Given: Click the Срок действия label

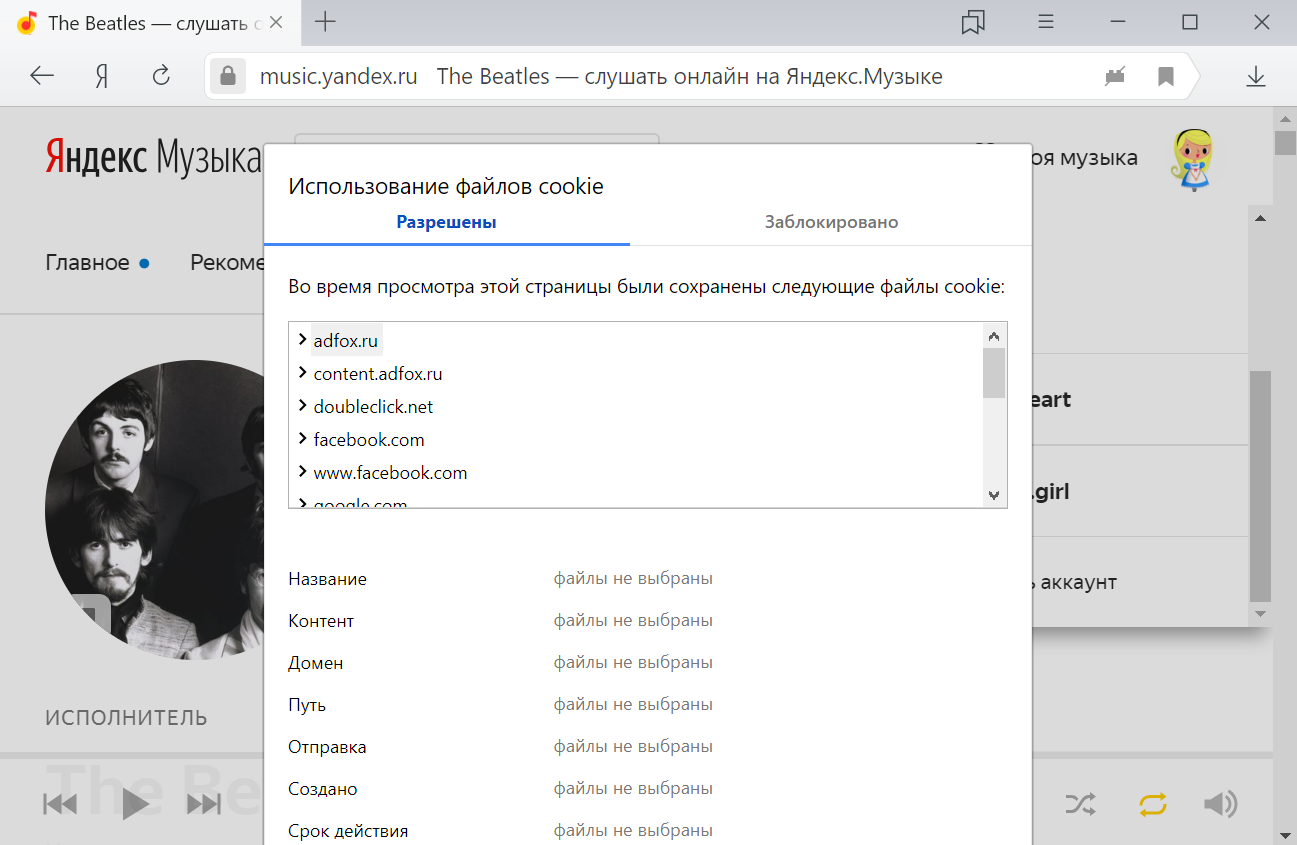Looking at the screenshot, I should coord(348,831).
